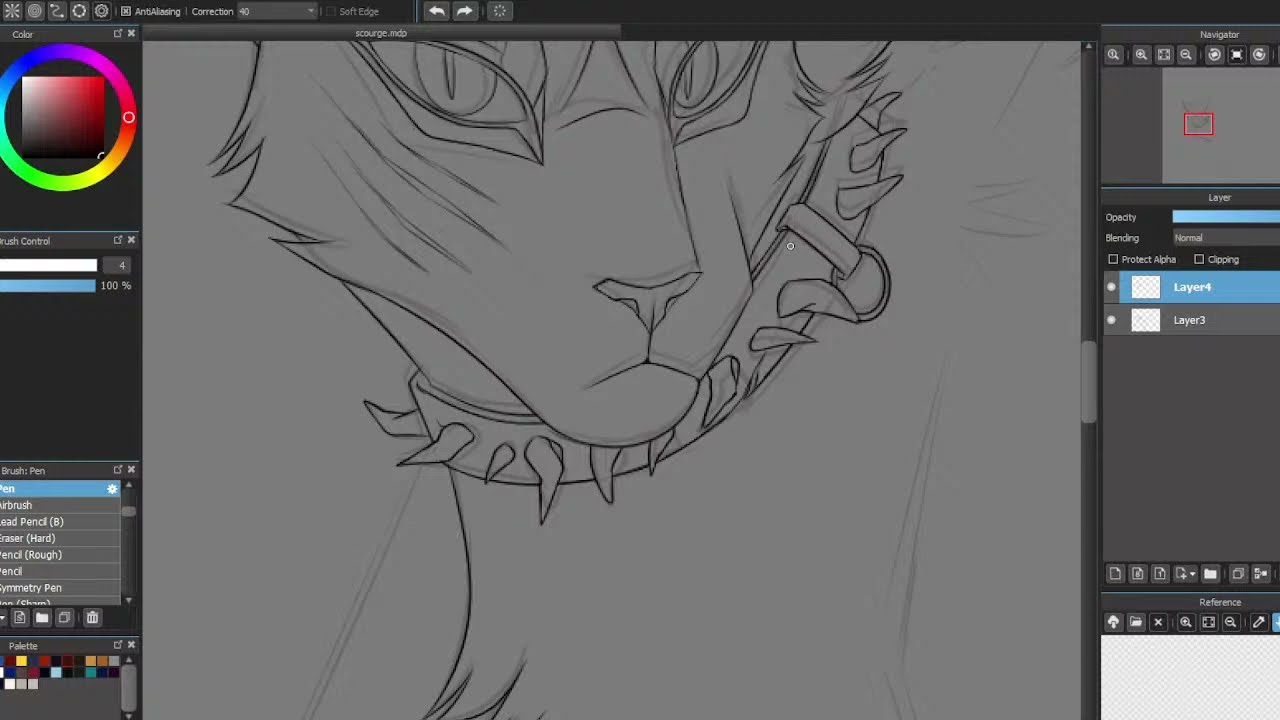Duplicate the selected brush
Image resolution: width=1280 pixels, height=720 pixels.
click(65, 618)
